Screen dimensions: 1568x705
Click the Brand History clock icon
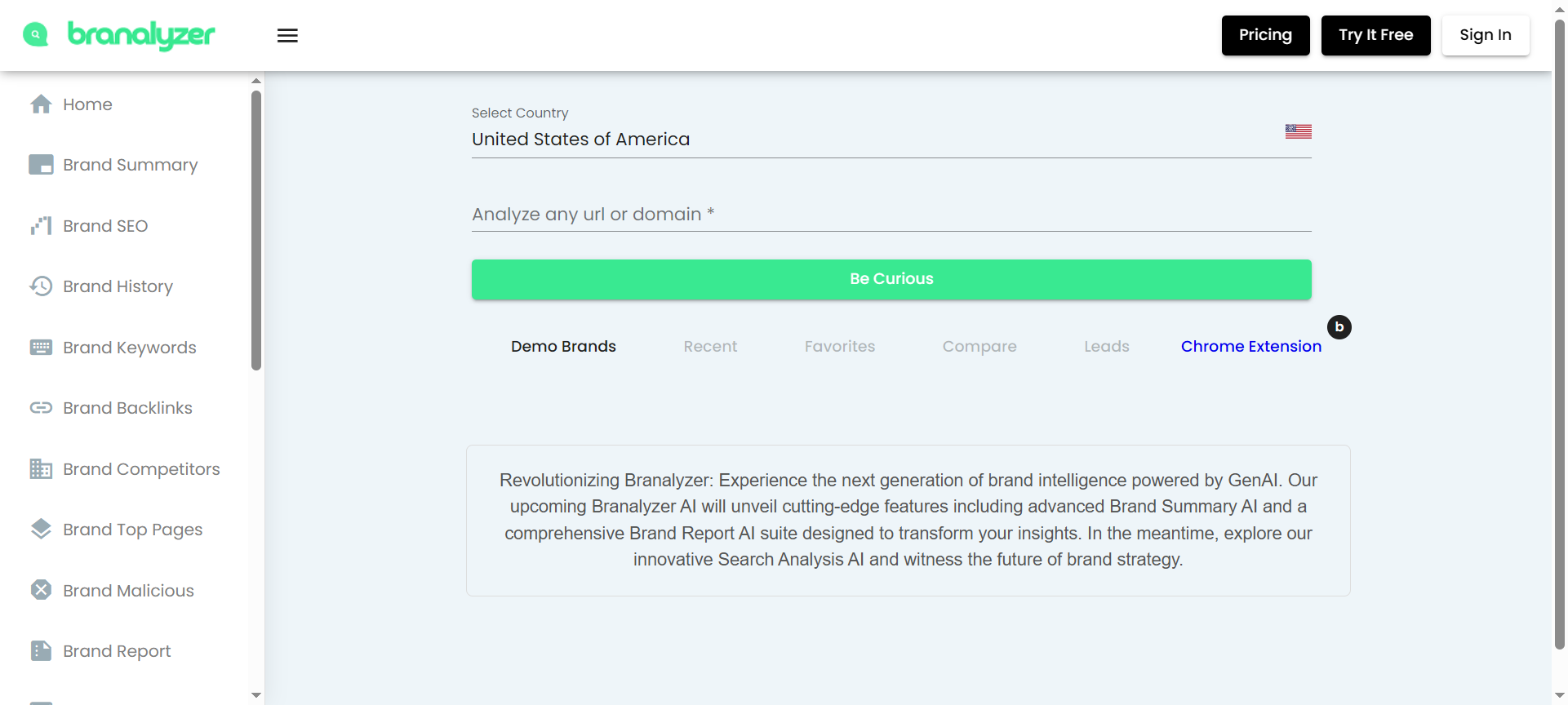tap(41, 286)
